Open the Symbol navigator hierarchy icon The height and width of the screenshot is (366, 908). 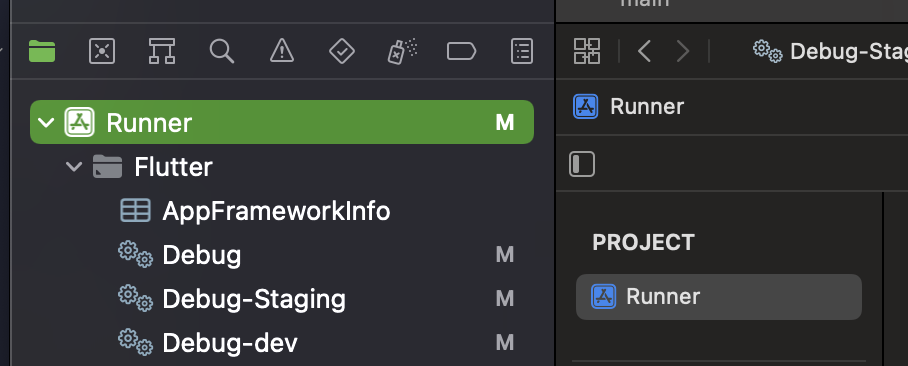[x=162, y=52]
